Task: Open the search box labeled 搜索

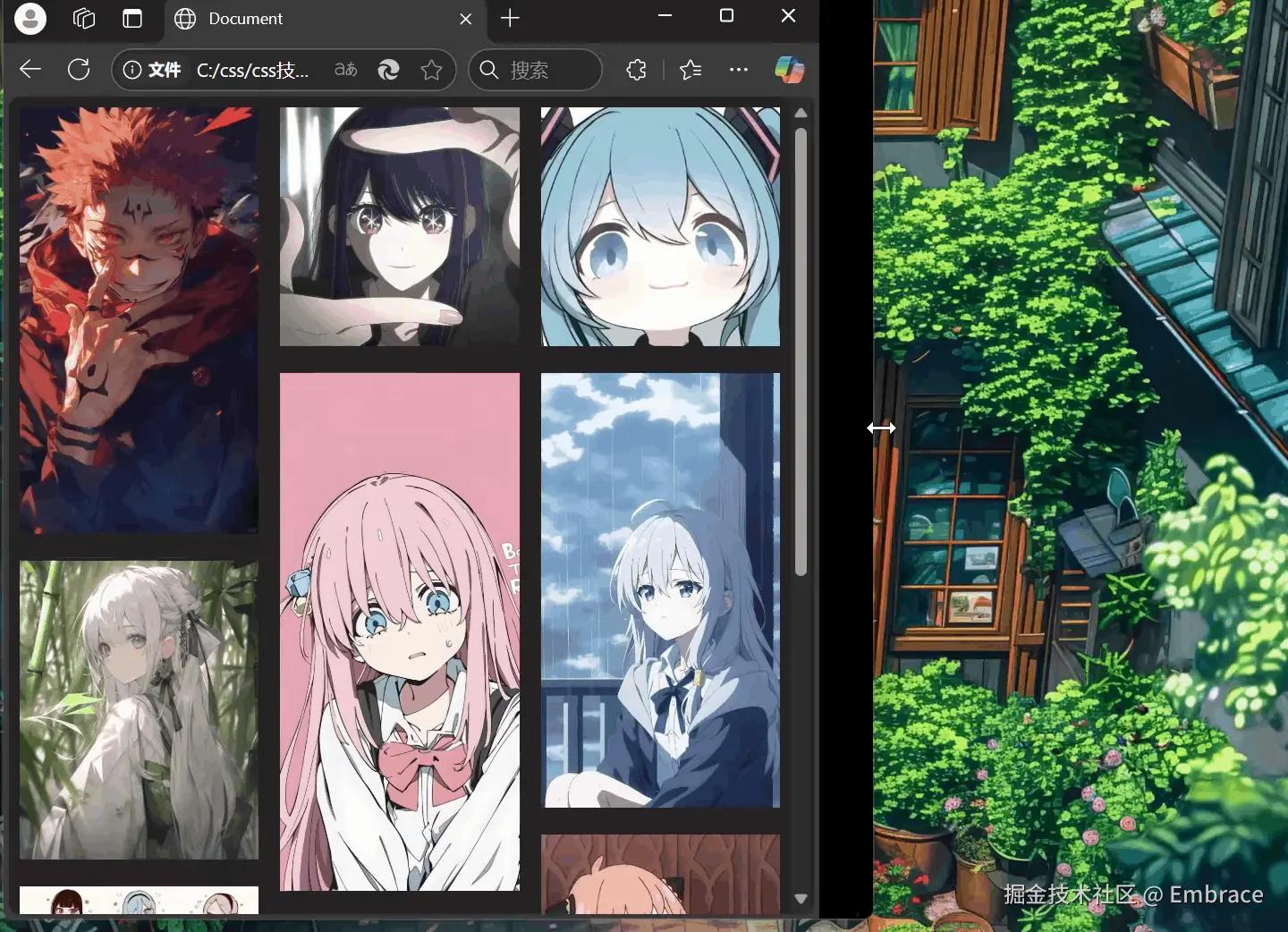Action: click(x=535, y=70)
